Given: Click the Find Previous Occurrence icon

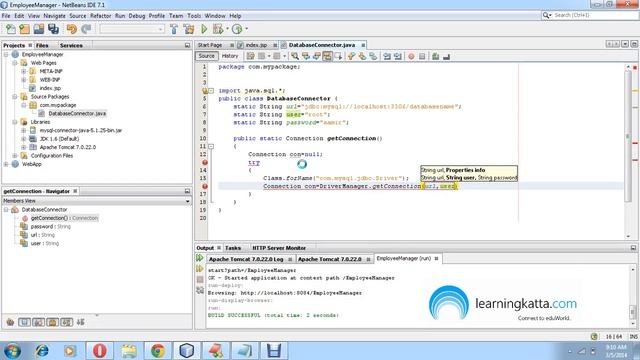Looking at the screenshot, I should click(306, 56).
